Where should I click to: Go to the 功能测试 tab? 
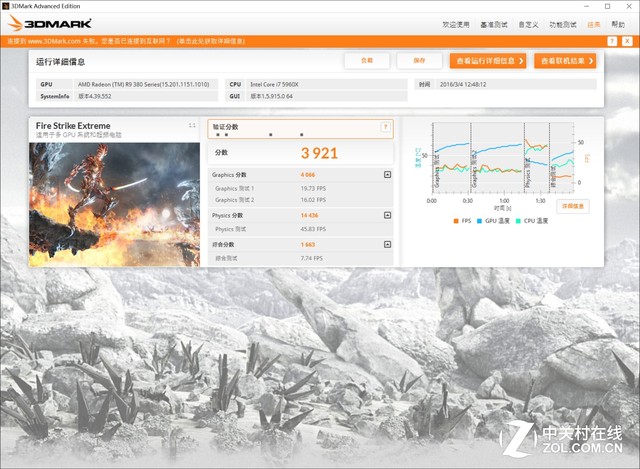click(565, 23)
